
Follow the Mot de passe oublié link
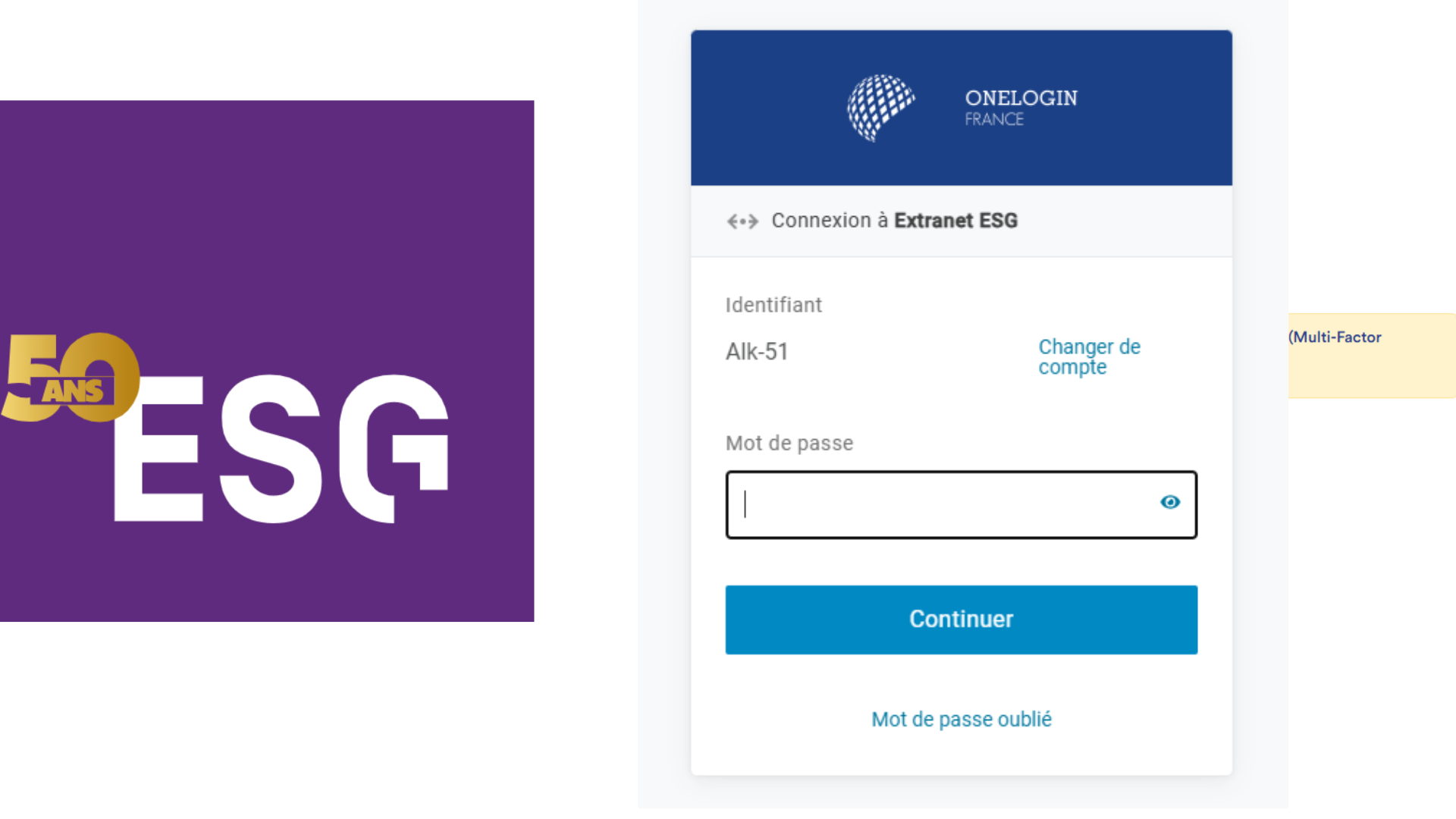(961, 719)
